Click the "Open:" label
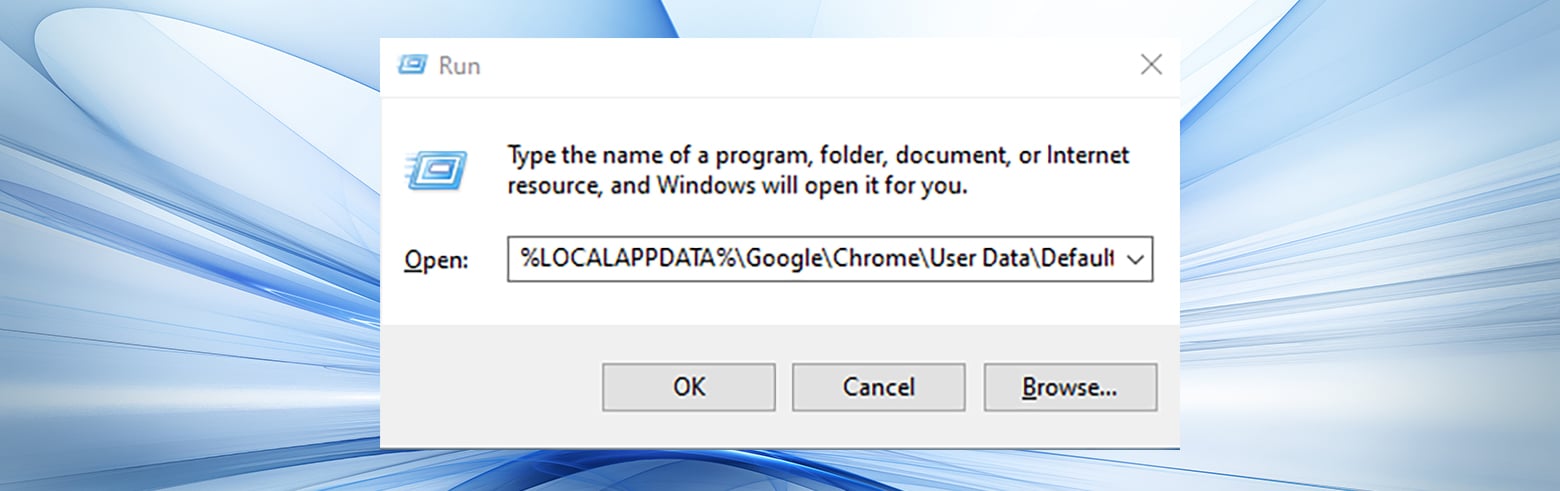This screenshot has width=1560, height=491. tap(436, 260)
